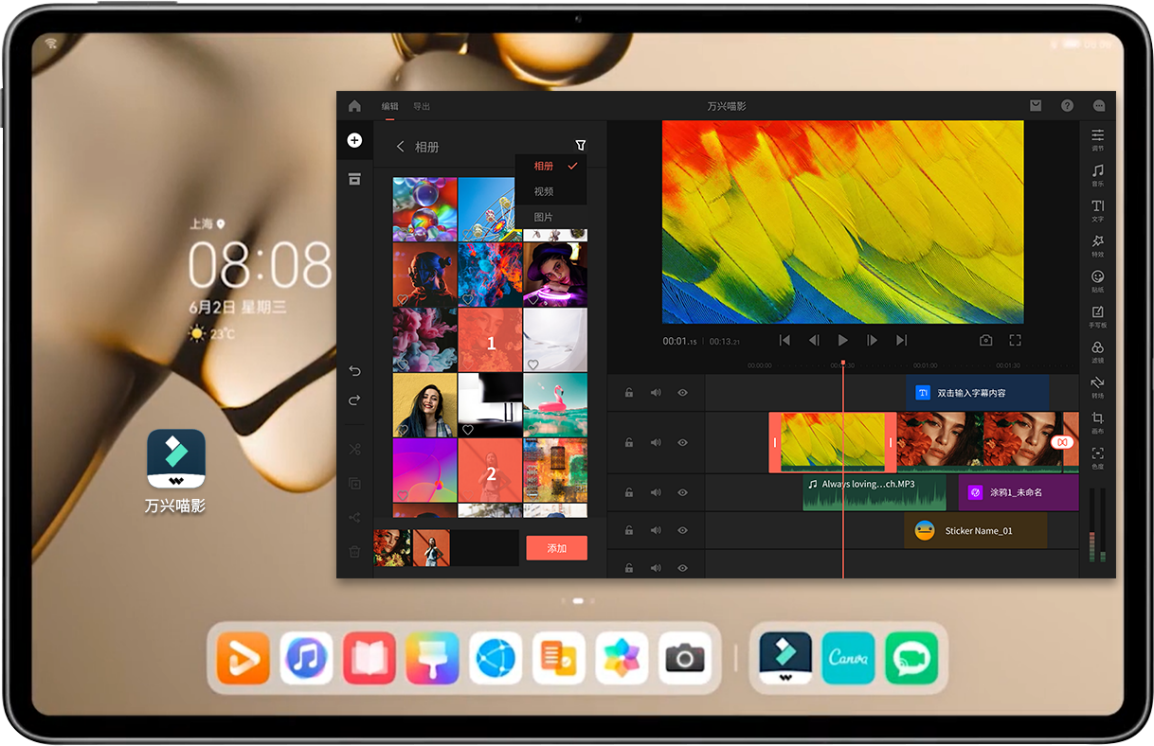
Task: Choose 图片 in the filter dropdown
Action: pos(543,217)
